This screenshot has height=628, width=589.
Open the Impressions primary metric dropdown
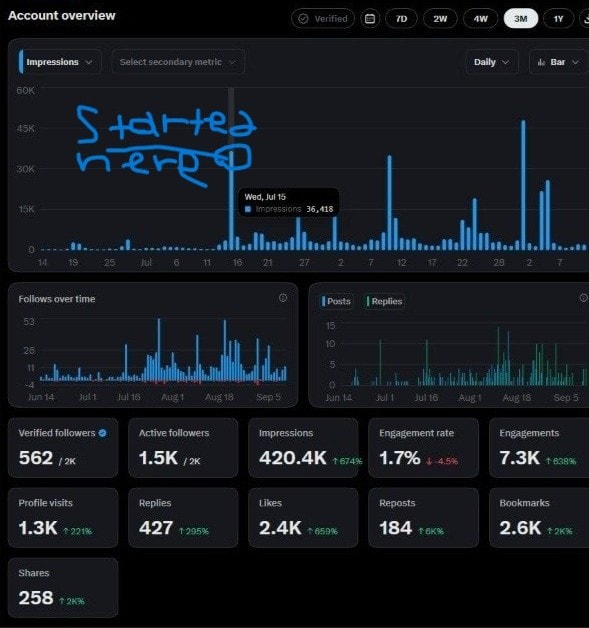click(59, 62)
